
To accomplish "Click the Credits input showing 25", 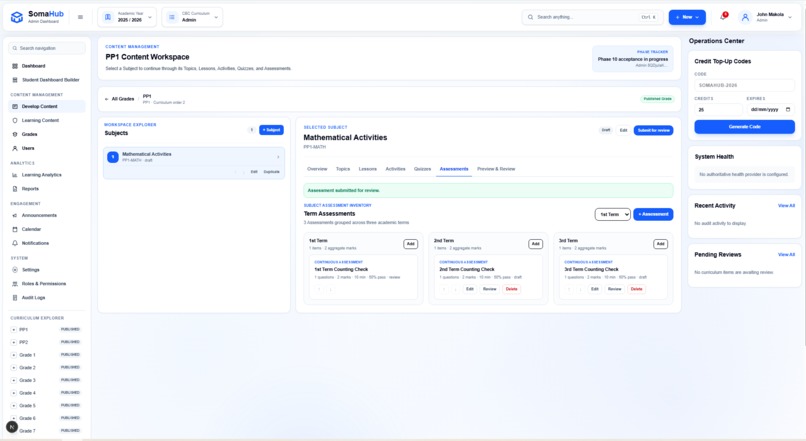I will (718, 109).
